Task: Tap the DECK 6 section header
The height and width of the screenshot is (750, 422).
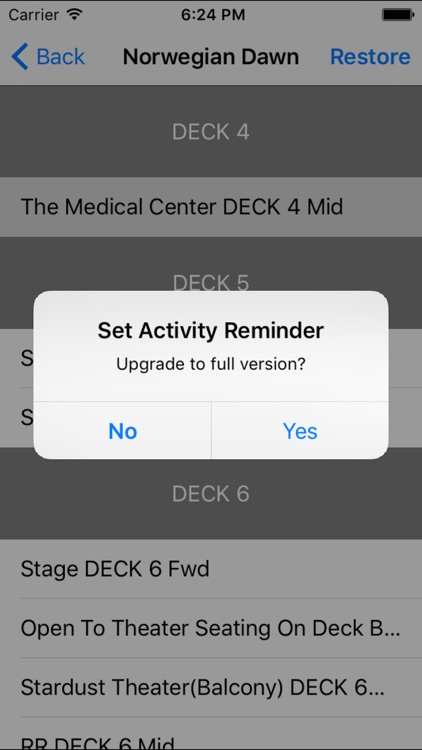Action: 211,494
